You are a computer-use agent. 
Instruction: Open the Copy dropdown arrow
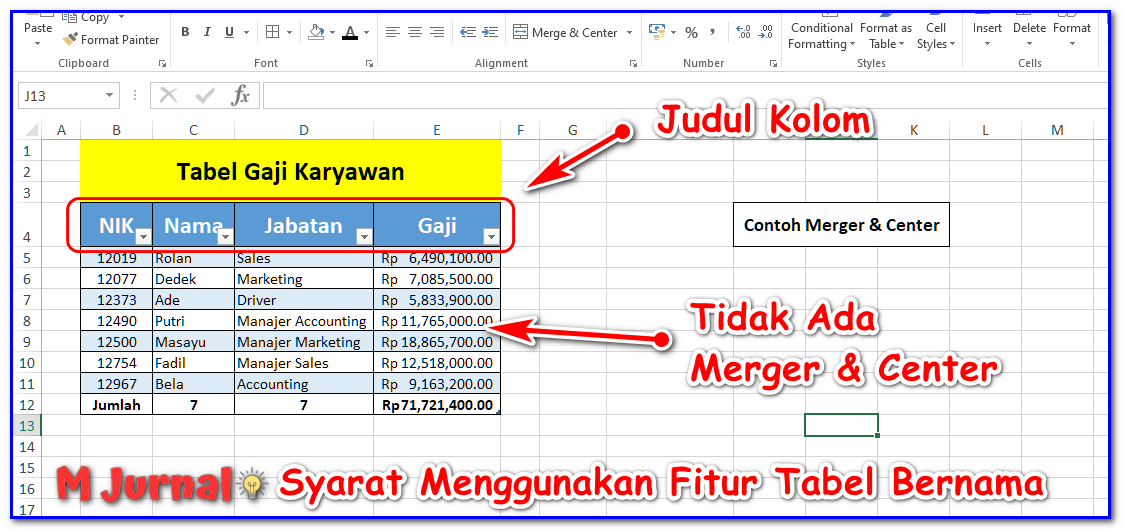pos(120,16)
